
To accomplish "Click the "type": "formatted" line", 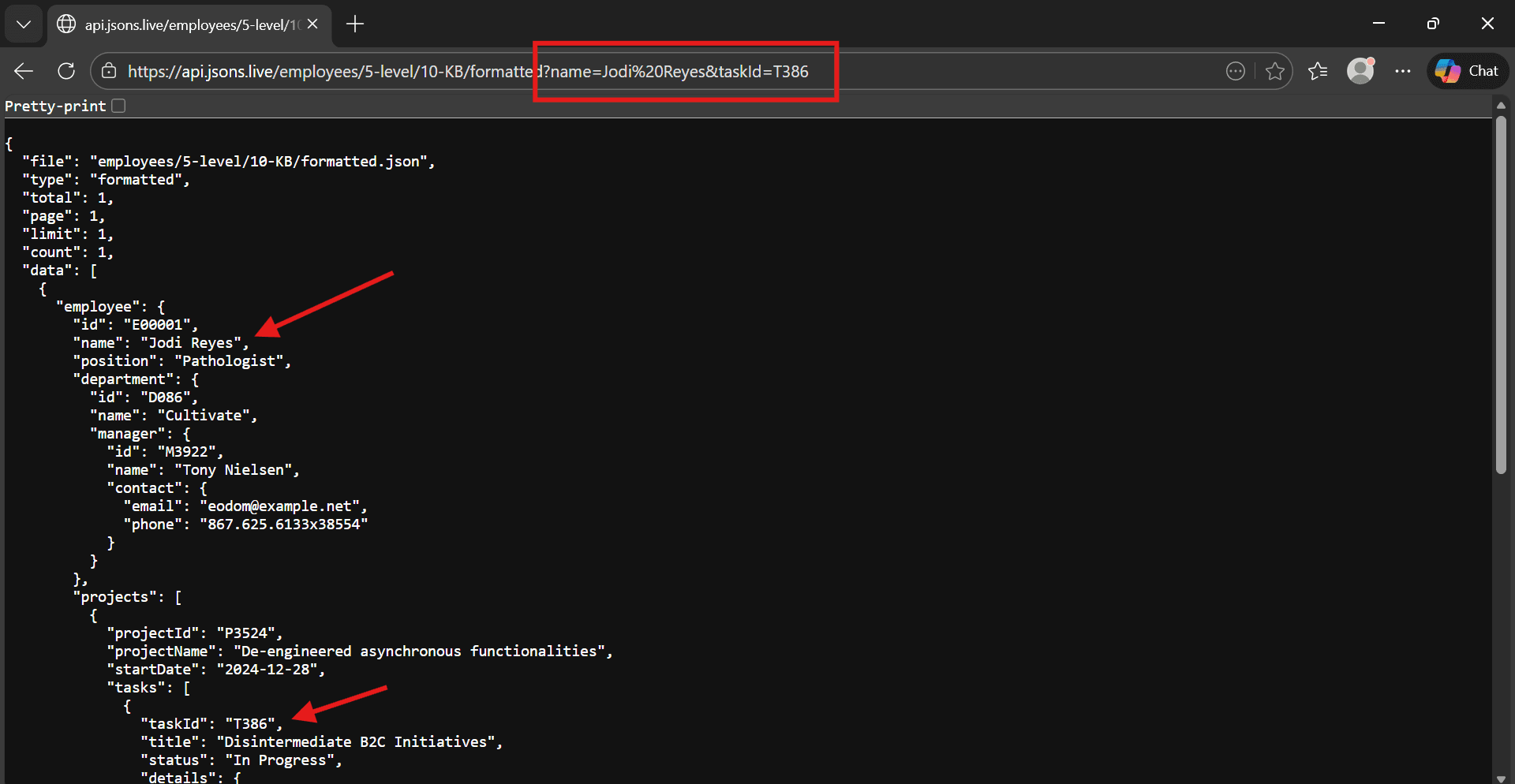I will [x=106, y=179].
